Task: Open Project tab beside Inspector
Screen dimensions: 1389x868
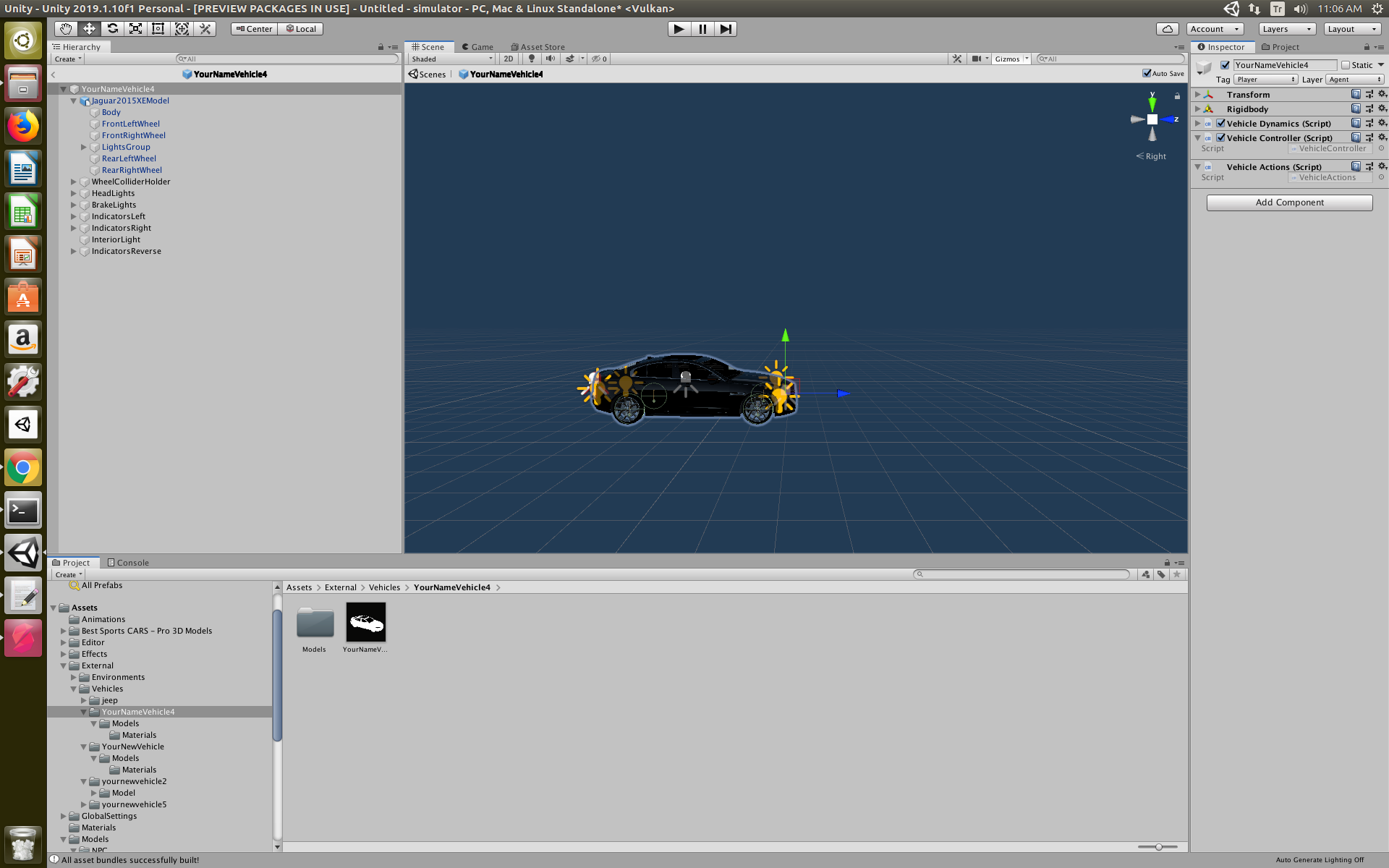Action: point(1280,47)
